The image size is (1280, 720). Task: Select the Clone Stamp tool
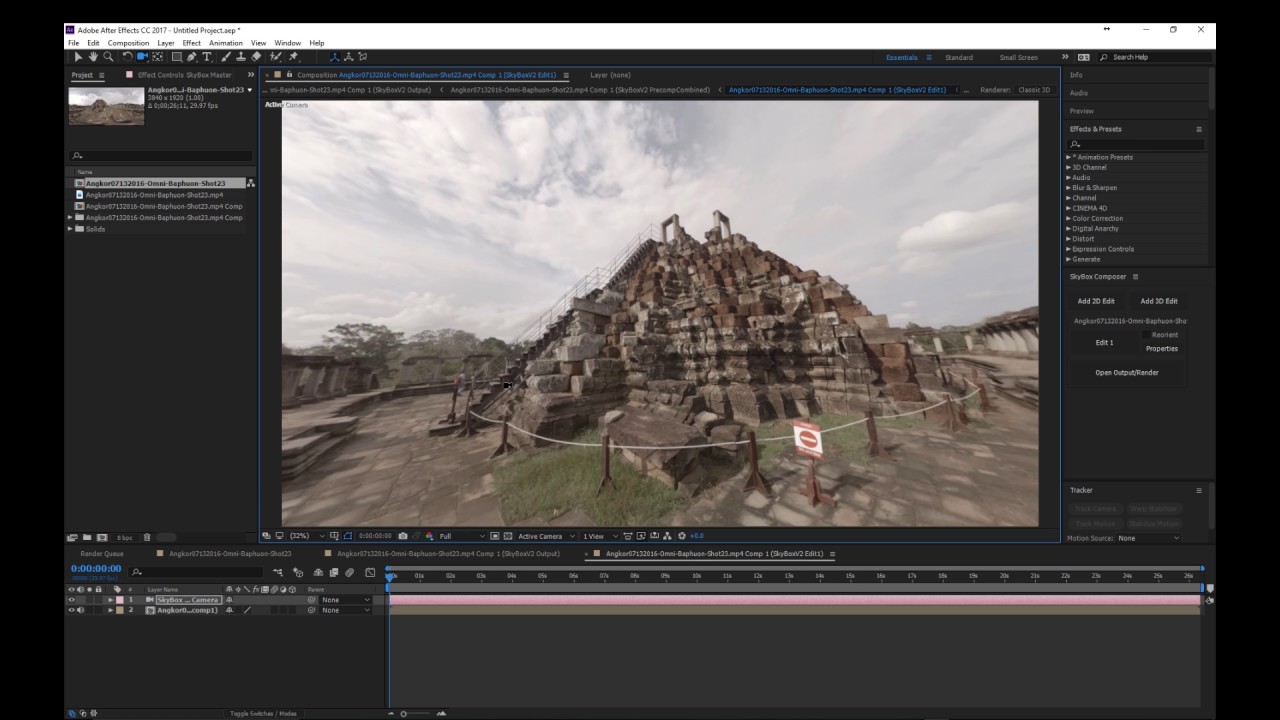pyautogui.click(x=241, y=57)
